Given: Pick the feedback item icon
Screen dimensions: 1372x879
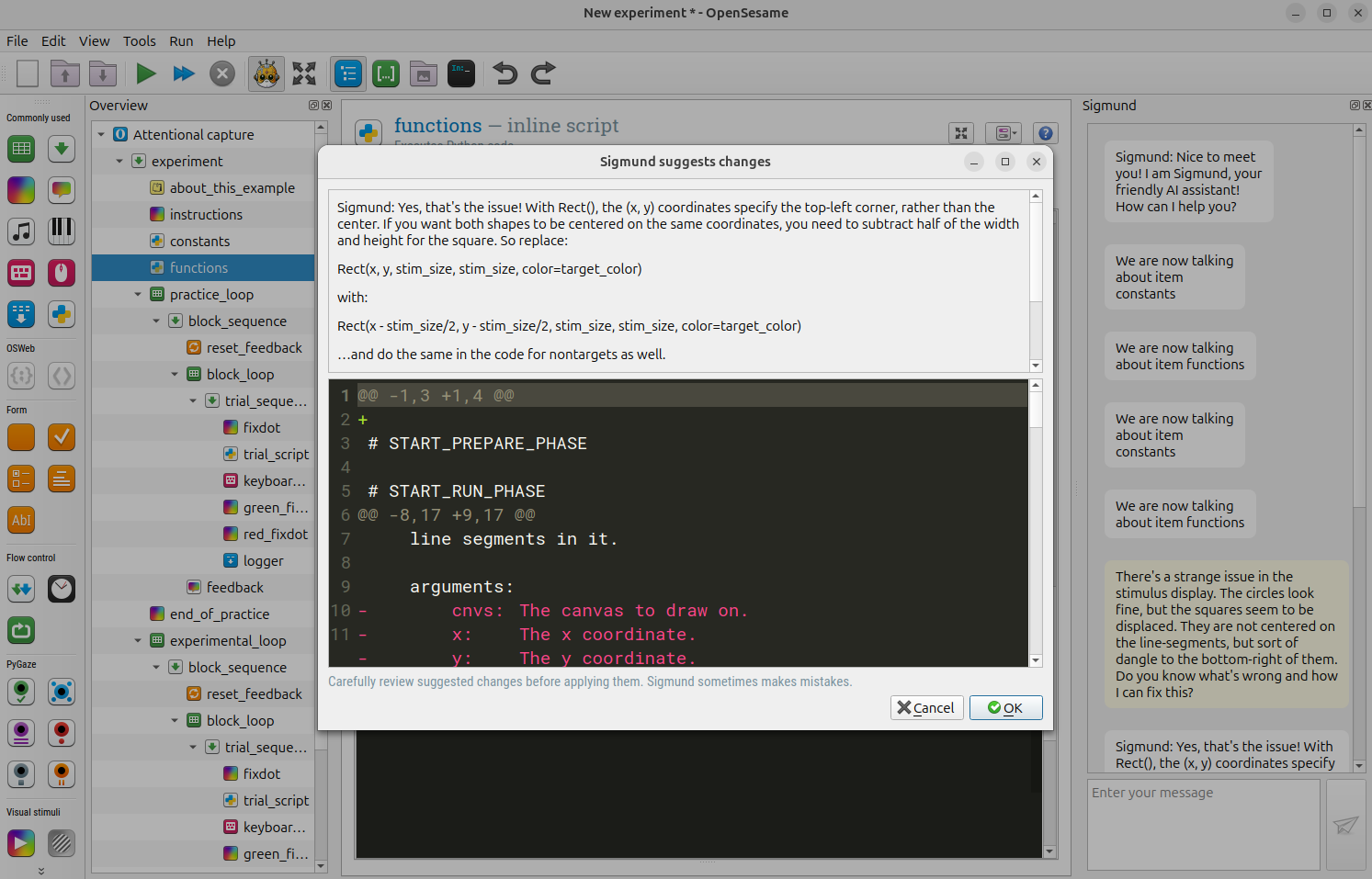Looking at the screenshot, I should tap(62, 190).
